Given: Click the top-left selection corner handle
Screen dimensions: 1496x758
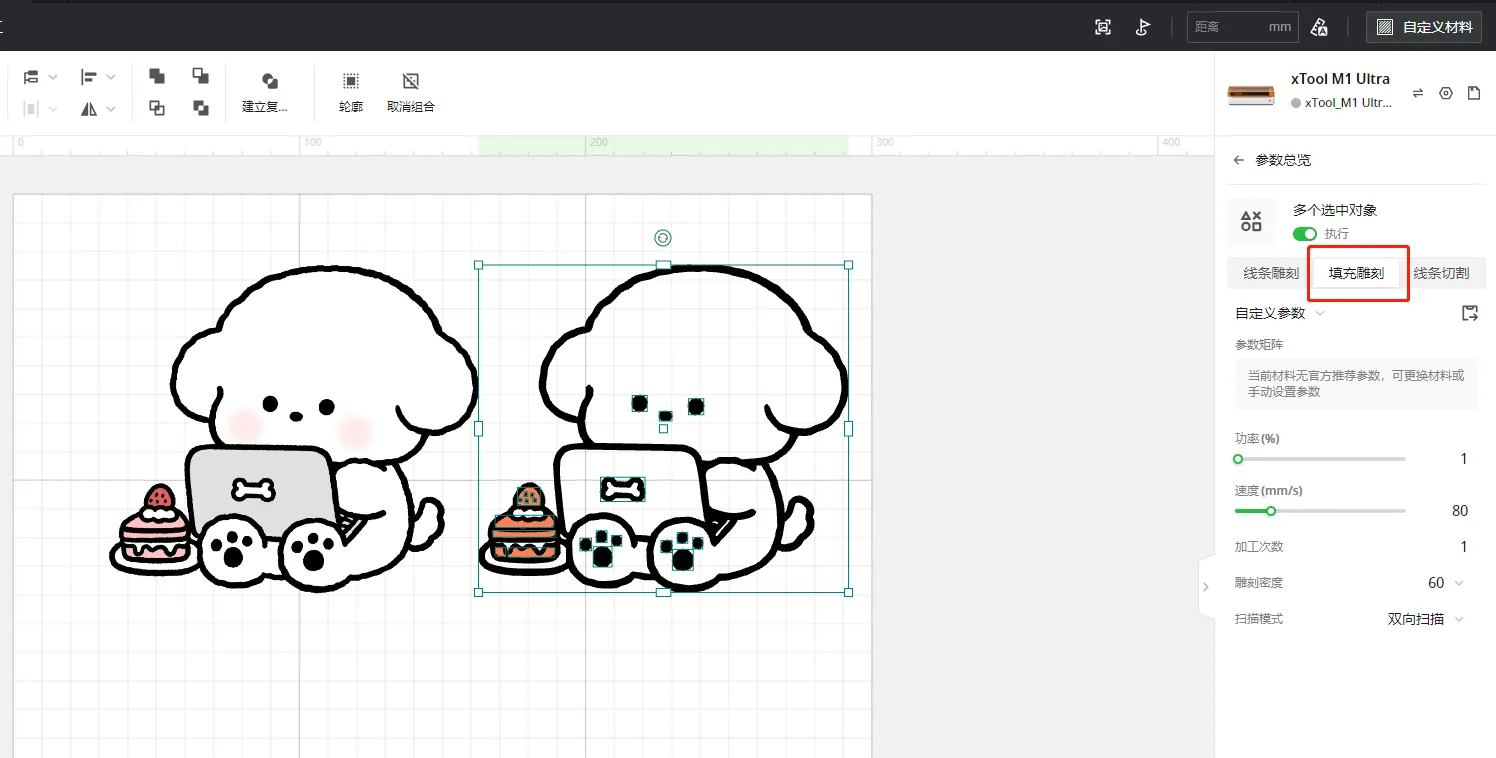Looking at the screenshot, I should (x=478, y=265).
